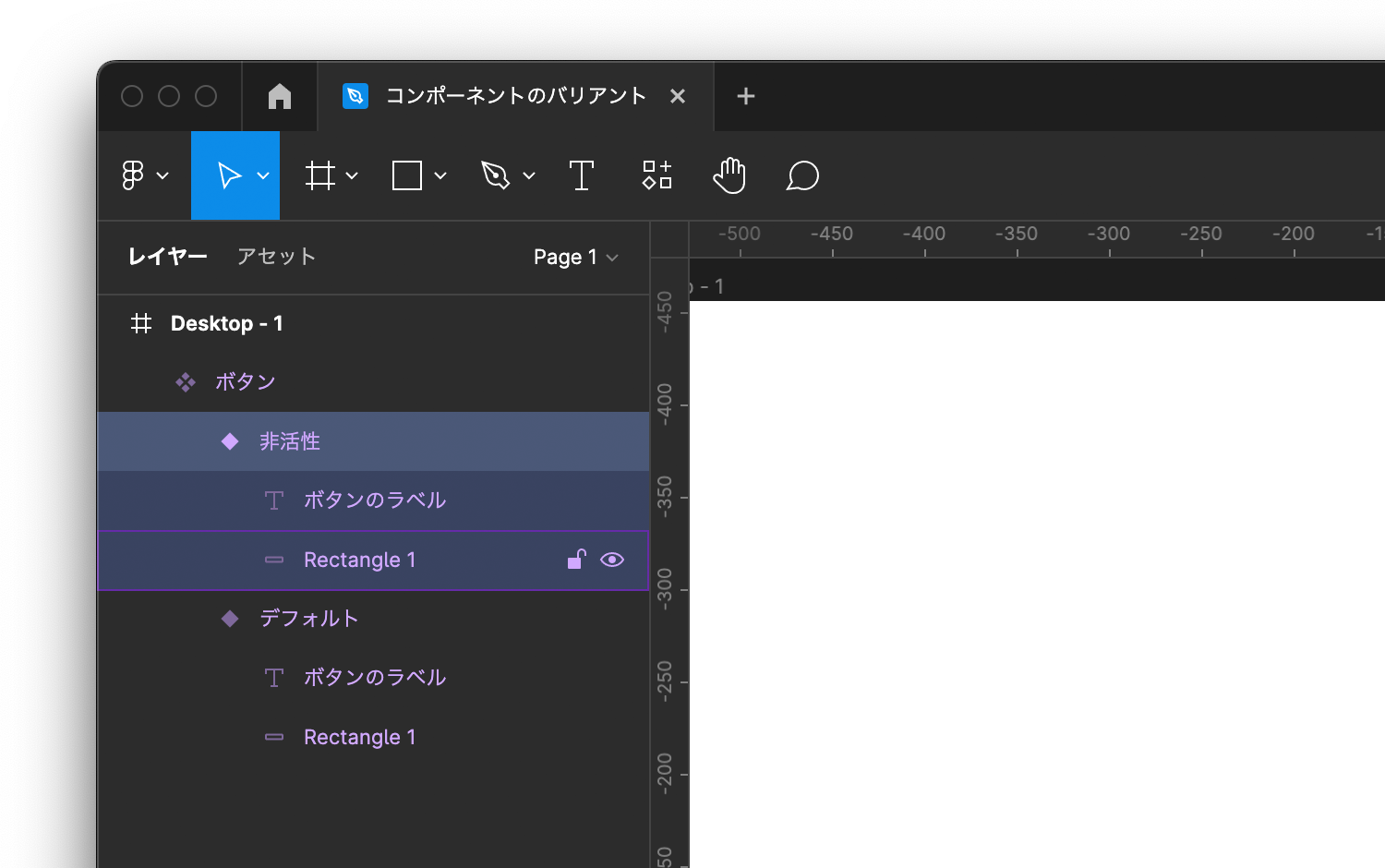Click the variant diamond icon beside デフォルト
Viewport: 1385px width, 868px height.
(230, 619)
